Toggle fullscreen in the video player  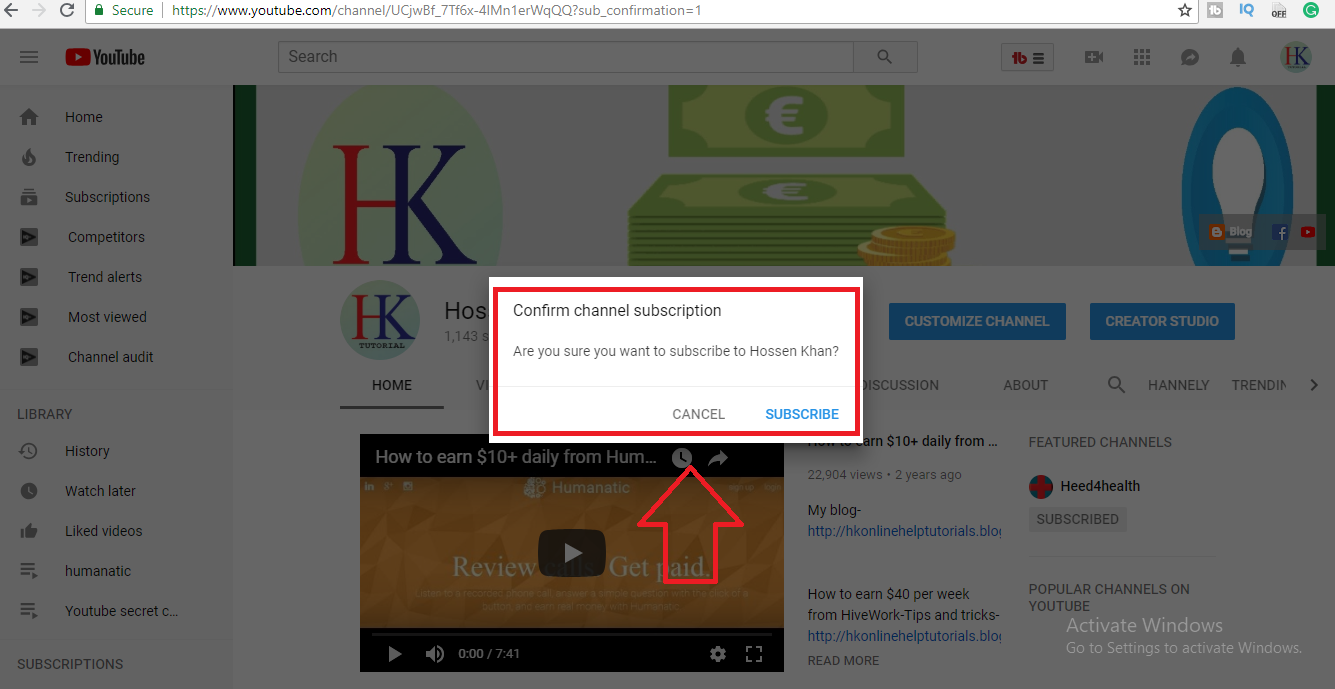pyautogui.click(x=754, y=653)
